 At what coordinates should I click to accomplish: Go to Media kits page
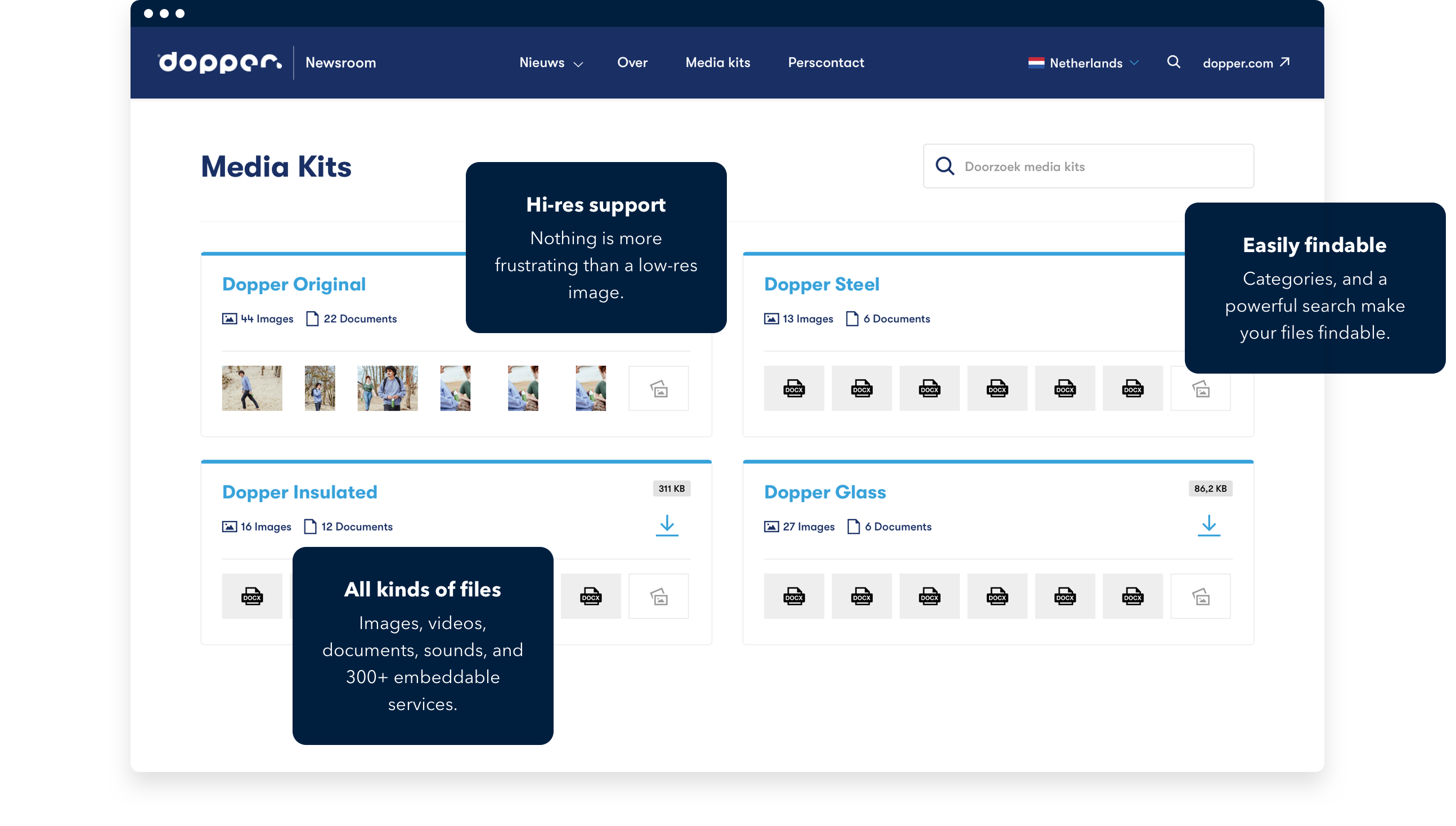(717, 62)
